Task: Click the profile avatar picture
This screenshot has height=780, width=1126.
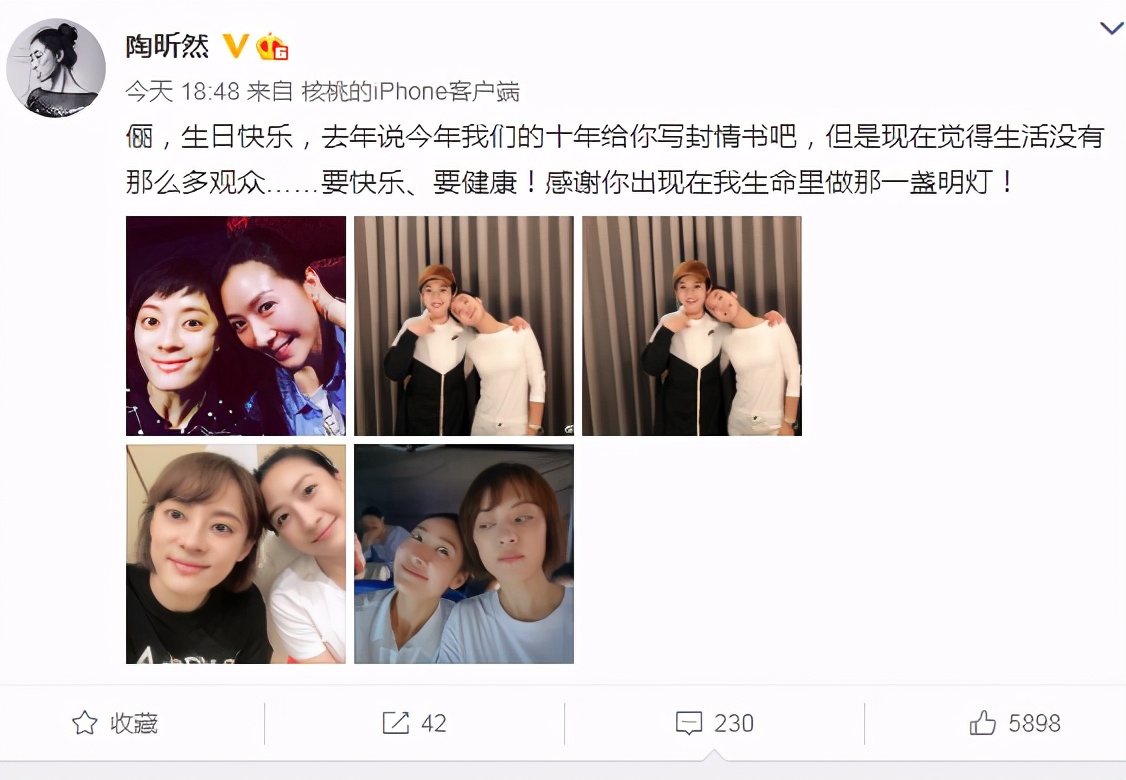Action: click(x=56, y=68)
